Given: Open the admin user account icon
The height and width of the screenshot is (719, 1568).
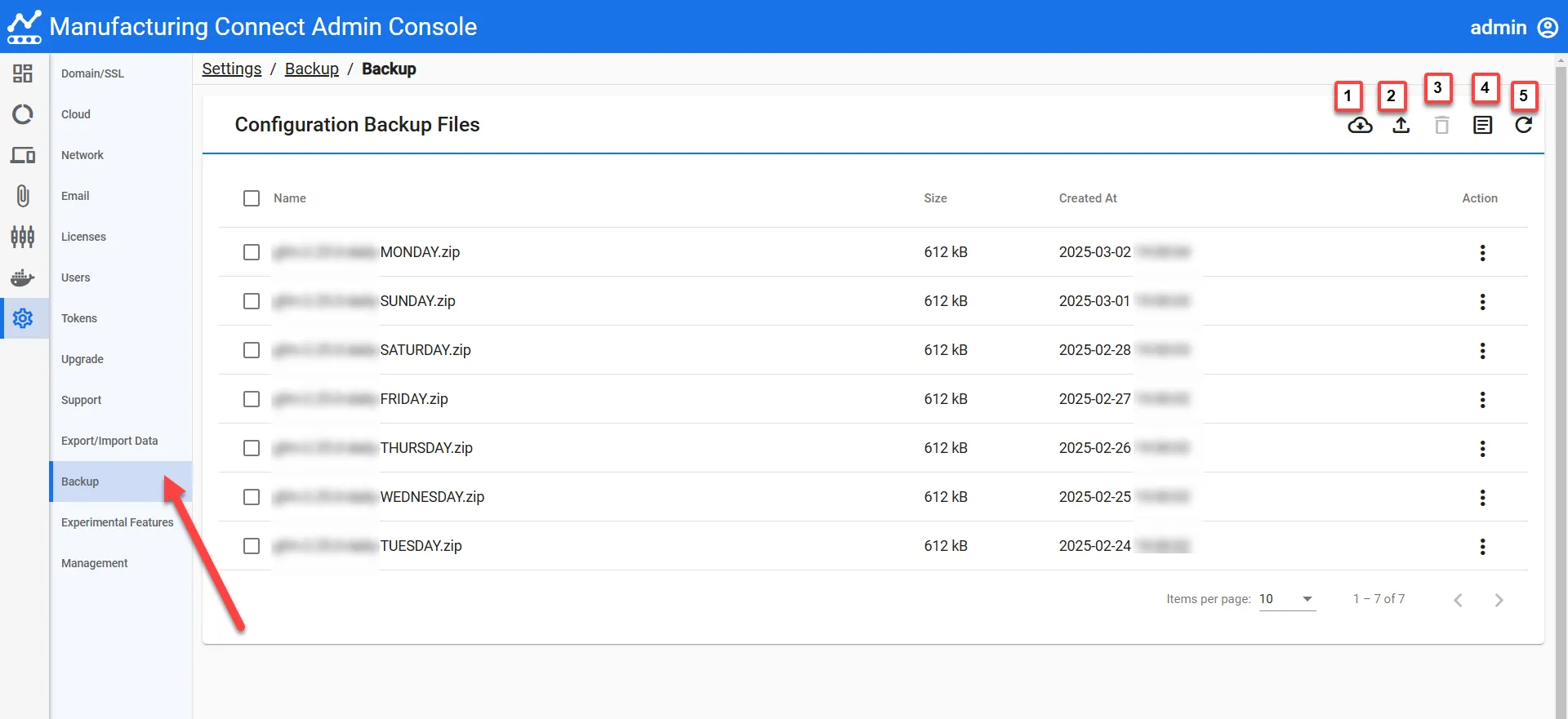Looking at the screenshot, I should point(1548,27).
